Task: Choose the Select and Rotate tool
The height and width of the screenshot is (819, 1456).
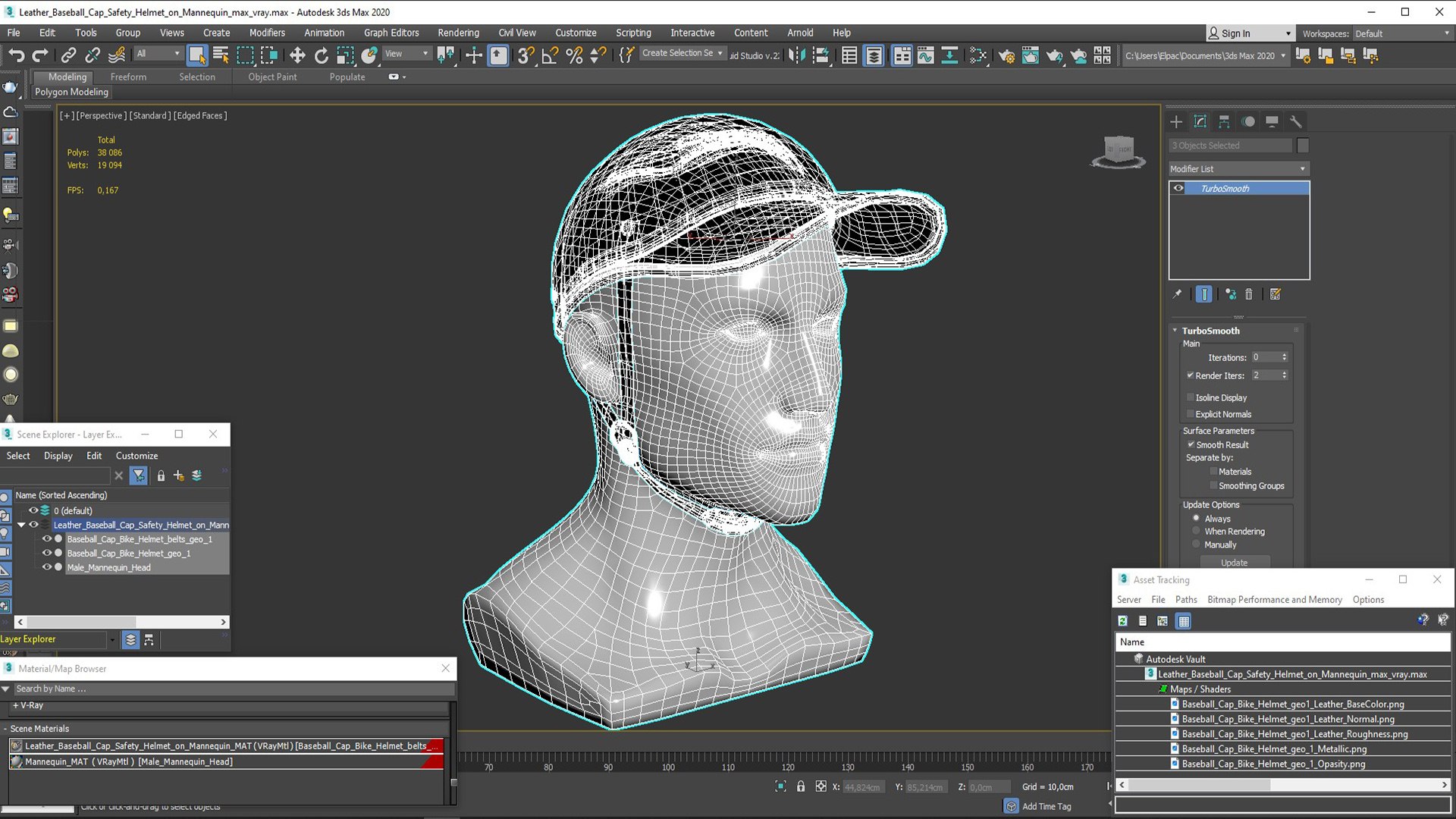Action: coord(321,55)
